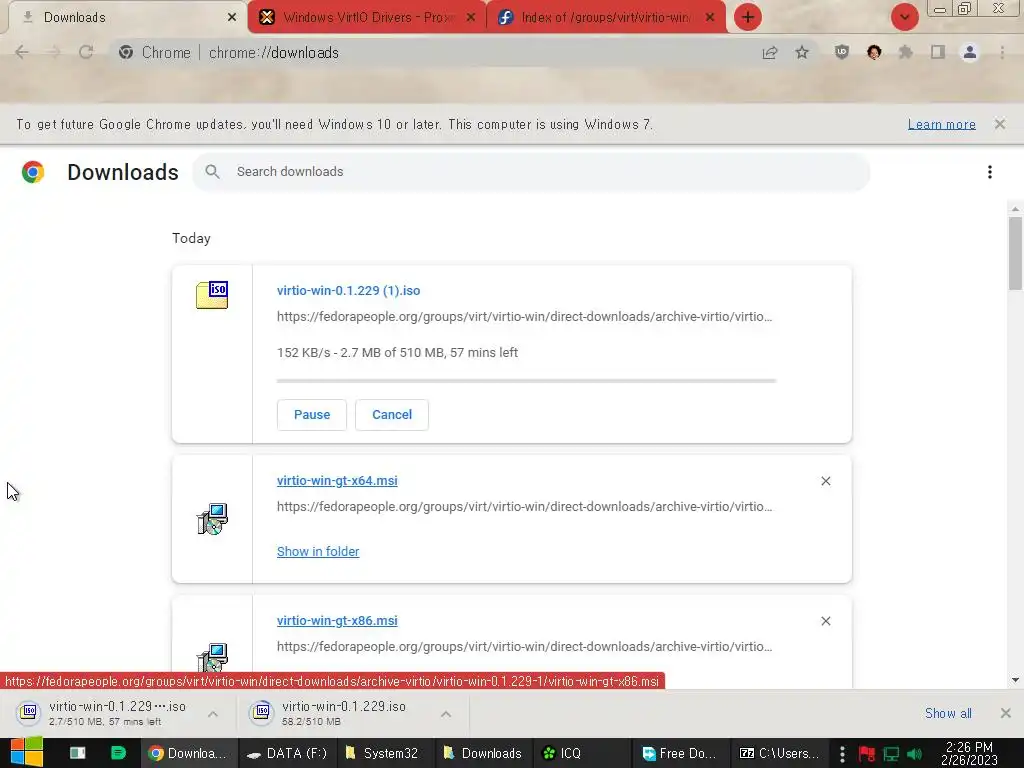Select the Downloads tab

click(x=124, y=18)
